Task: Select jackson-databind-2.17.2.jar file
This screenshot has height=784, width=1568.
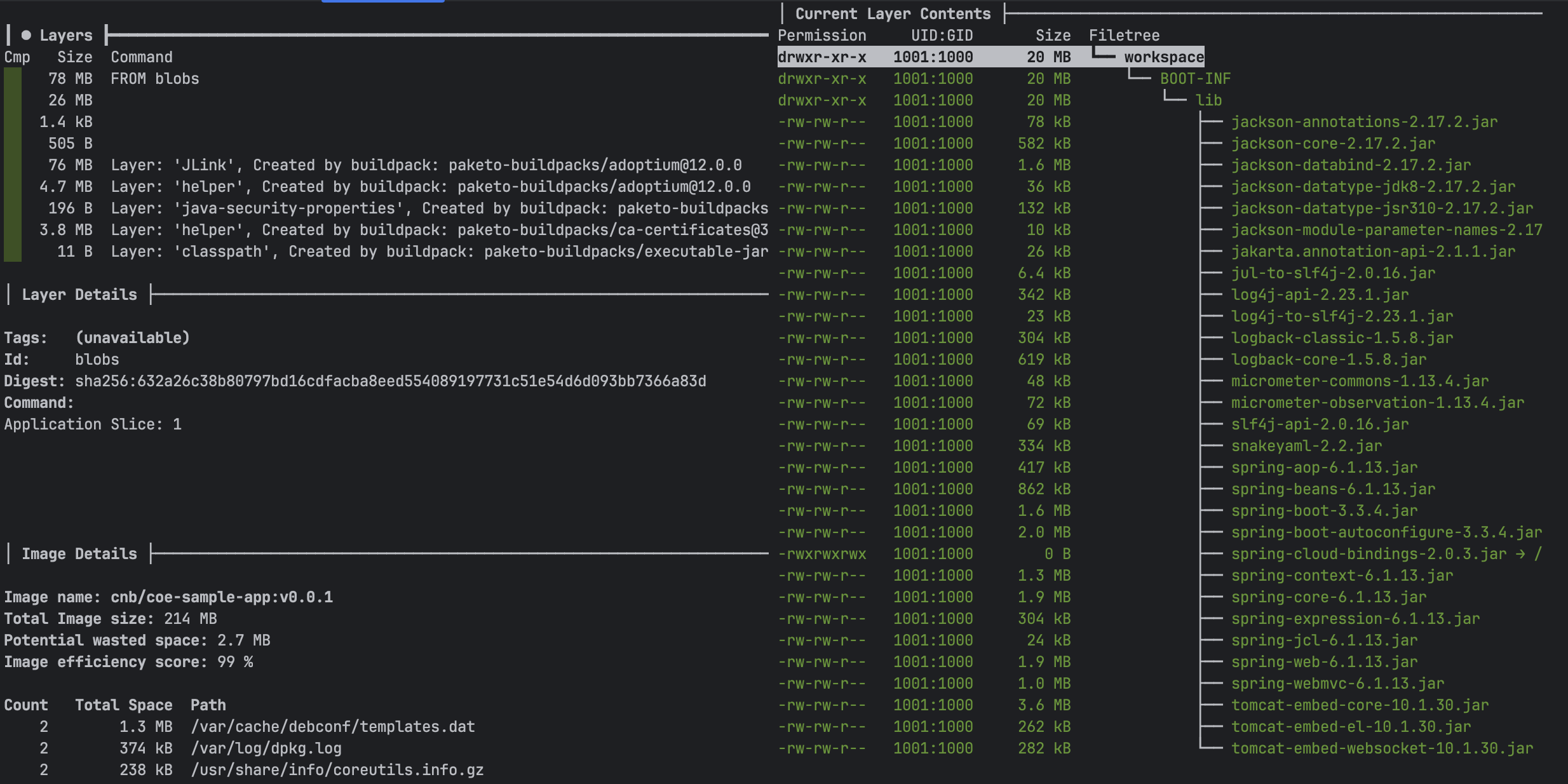Action: click(x=1351, y=165)
